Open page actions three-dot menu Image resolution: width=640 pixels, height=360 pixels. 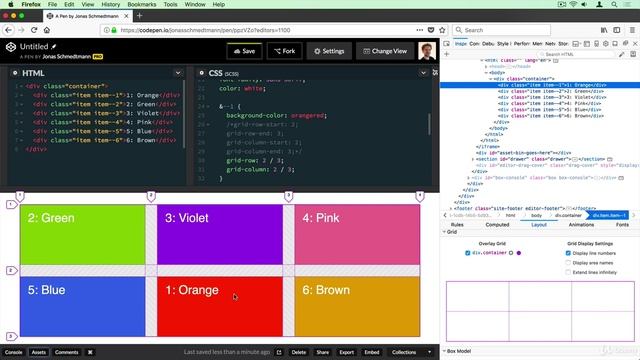[420, 30]
